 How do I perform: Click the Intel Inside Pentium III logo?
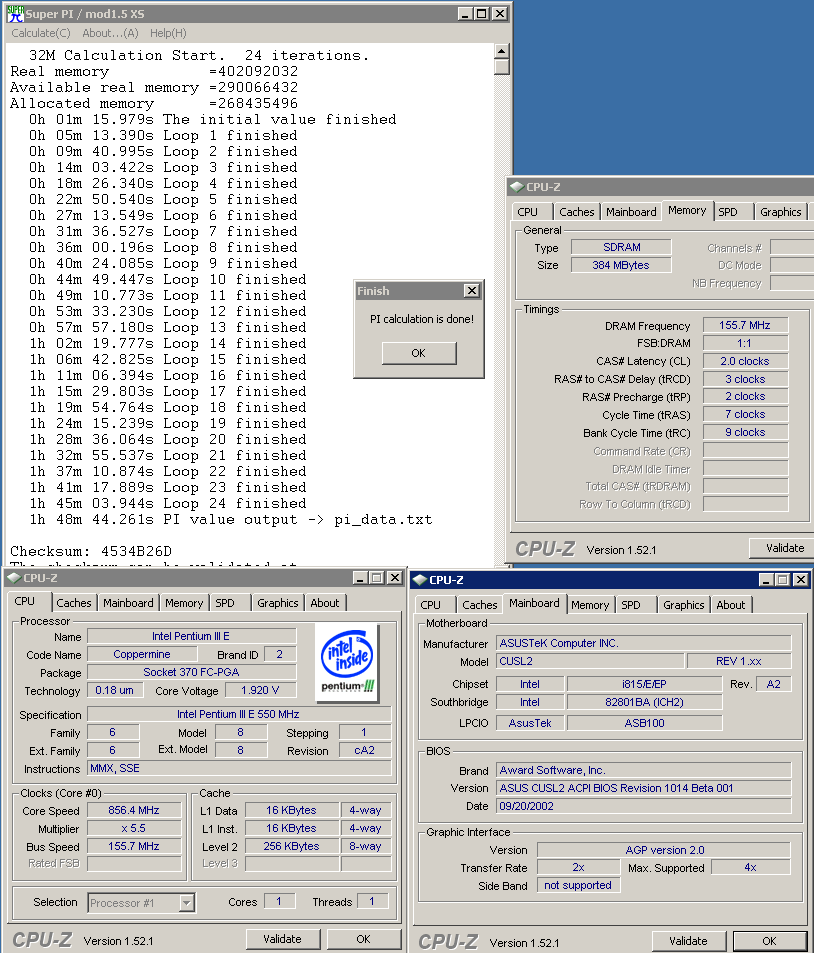pos(347,660)
